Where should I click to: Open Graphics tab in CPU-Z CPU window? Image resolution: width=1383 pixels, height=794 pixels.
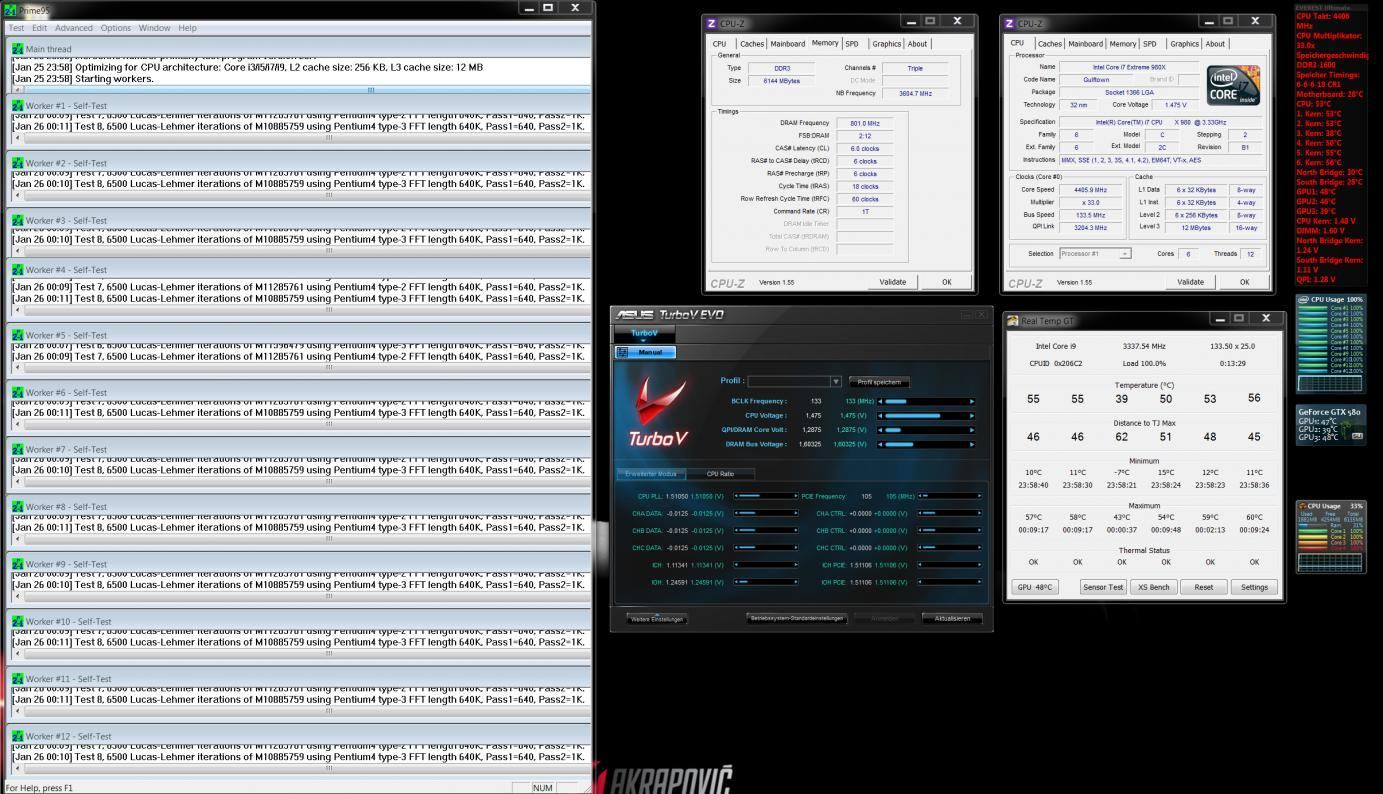pyautogui.click(x=1185, y=44)
